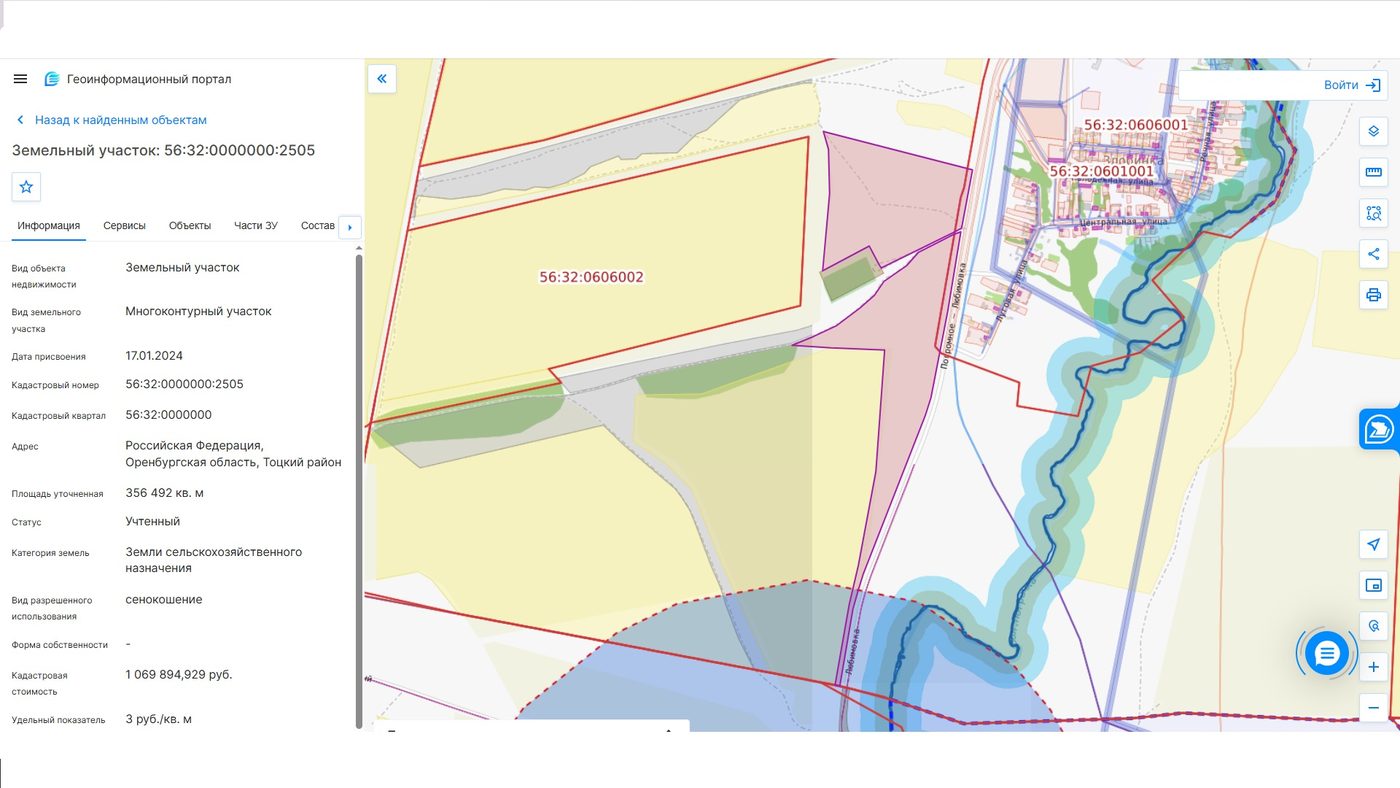Screen dimensions: 1400x788
Task: Select the Объекты tab
Action: (190, 226)
